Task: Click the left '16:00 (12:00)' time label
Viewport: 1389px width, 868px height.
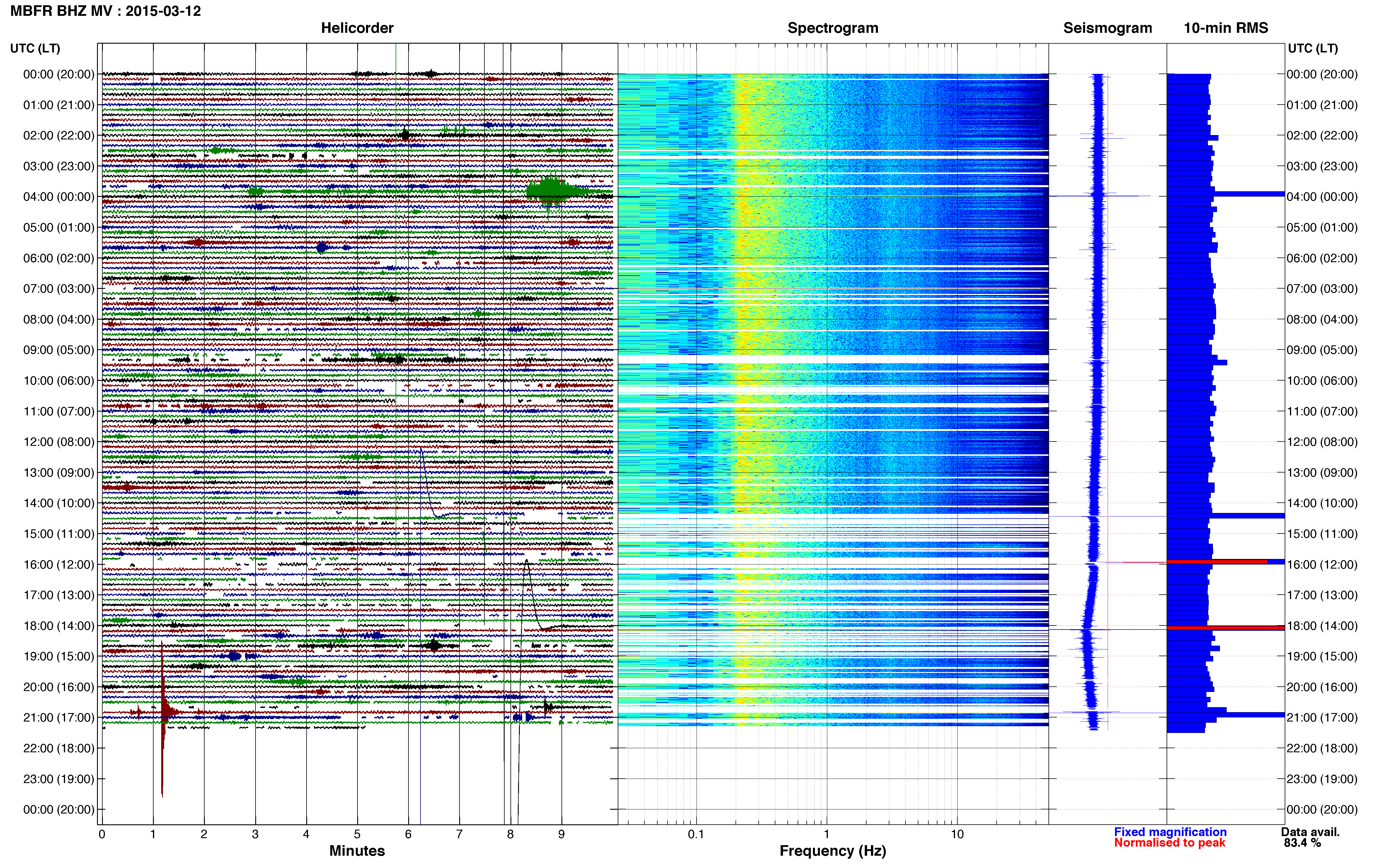Action: (x=59, y=565)
